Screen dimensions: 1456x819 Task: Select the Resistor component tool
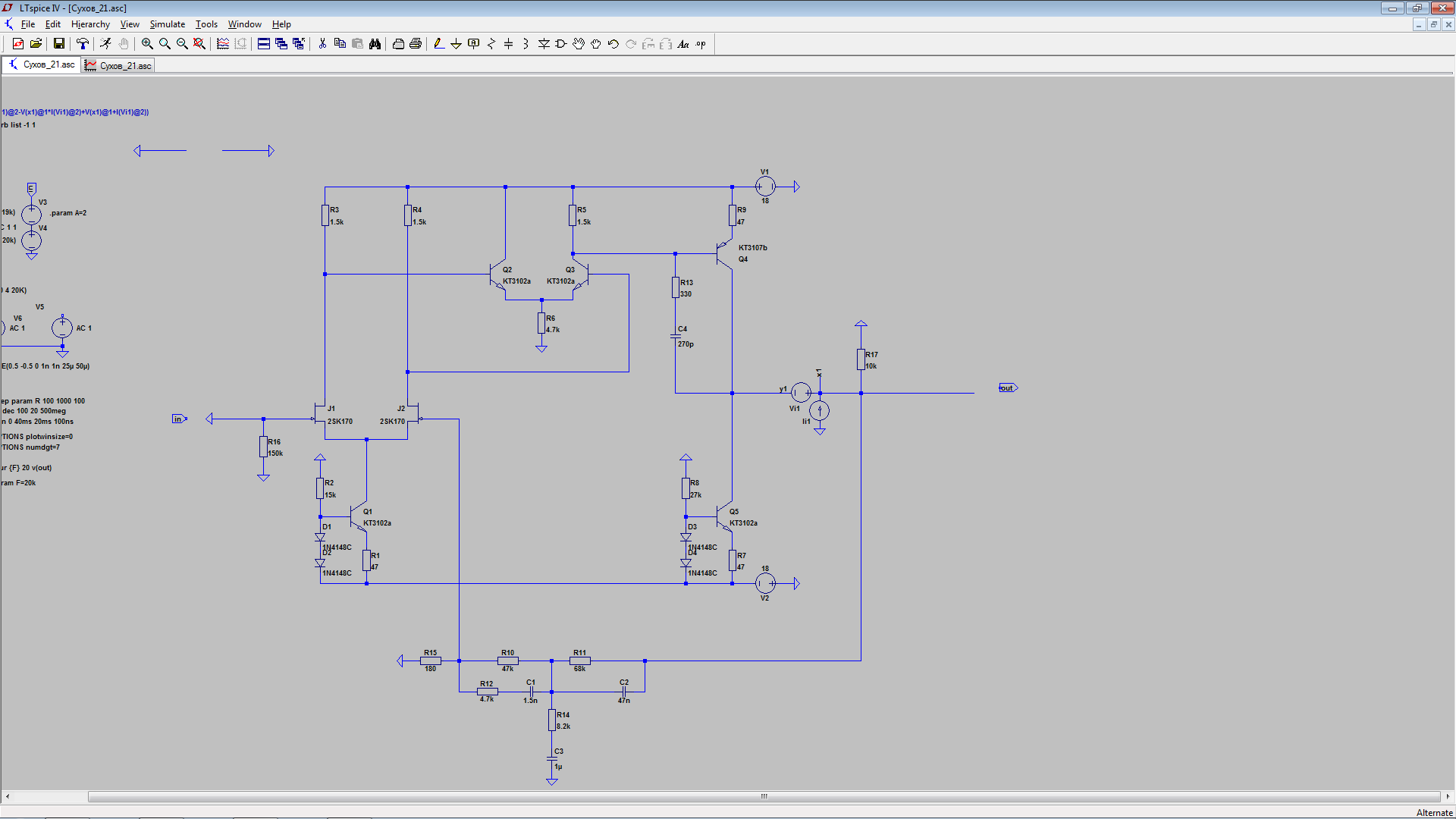(491, 44)
